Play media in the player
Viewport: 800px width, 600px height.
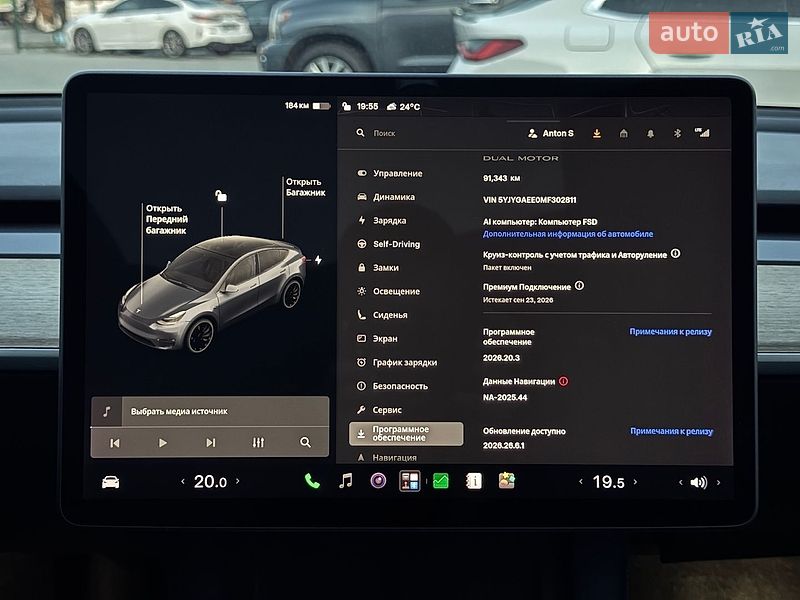tap(162, 443)
